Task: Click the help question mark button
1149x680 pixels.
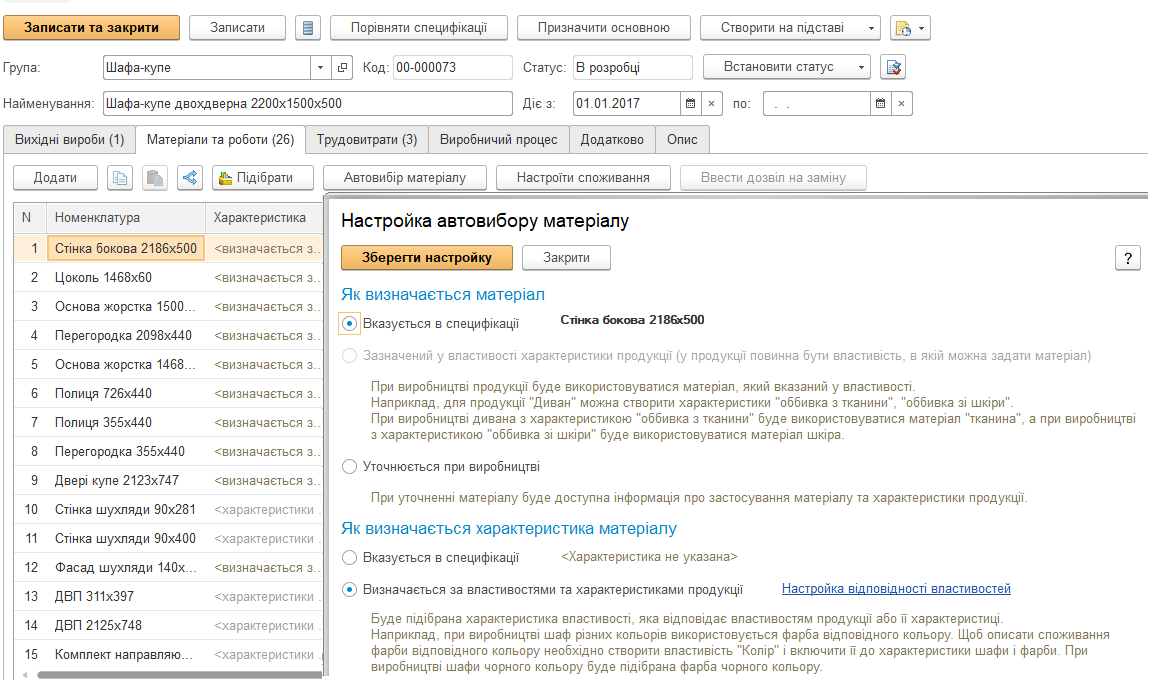Action: click(x=1127, y=258)
